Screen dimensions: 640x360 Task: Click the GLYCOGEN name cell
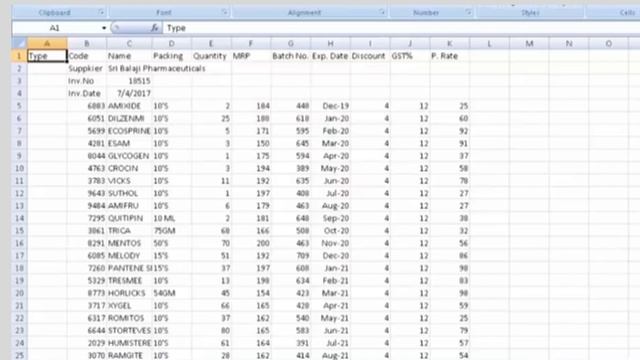(129, 156)
